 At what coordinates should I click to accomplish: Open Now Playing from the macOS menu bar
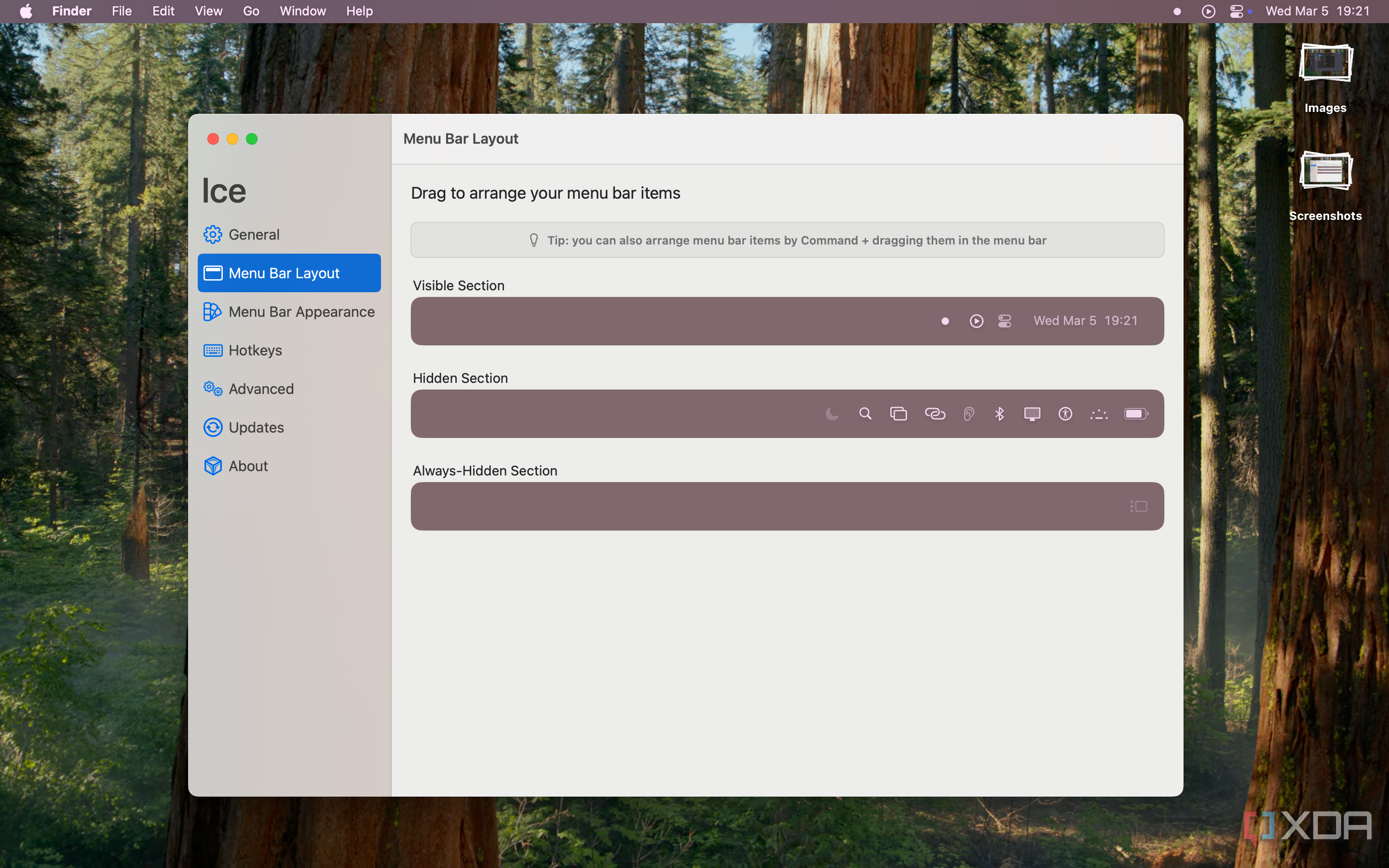1208,12
